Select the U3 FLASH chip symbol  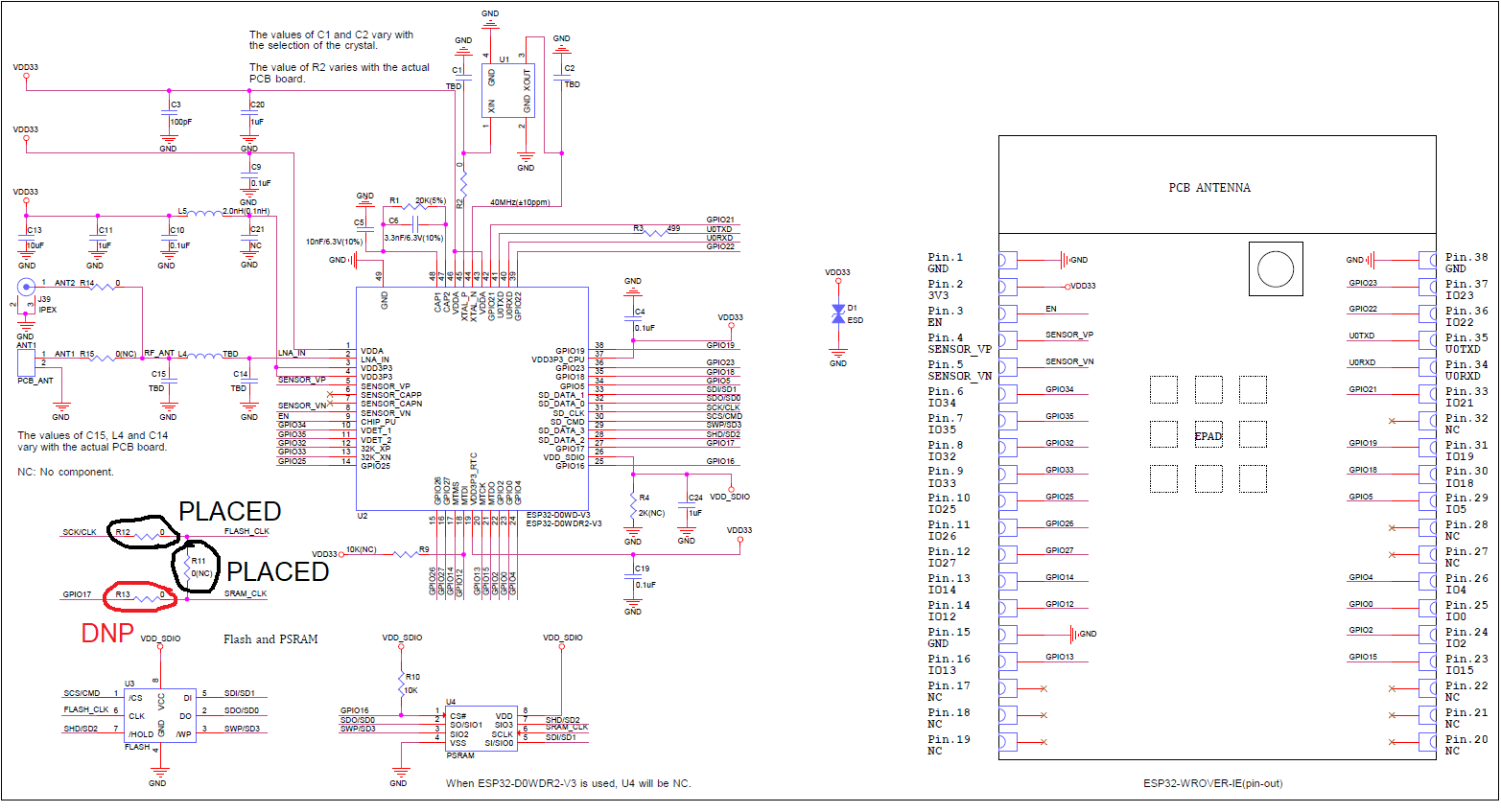[x=159, y=715]
